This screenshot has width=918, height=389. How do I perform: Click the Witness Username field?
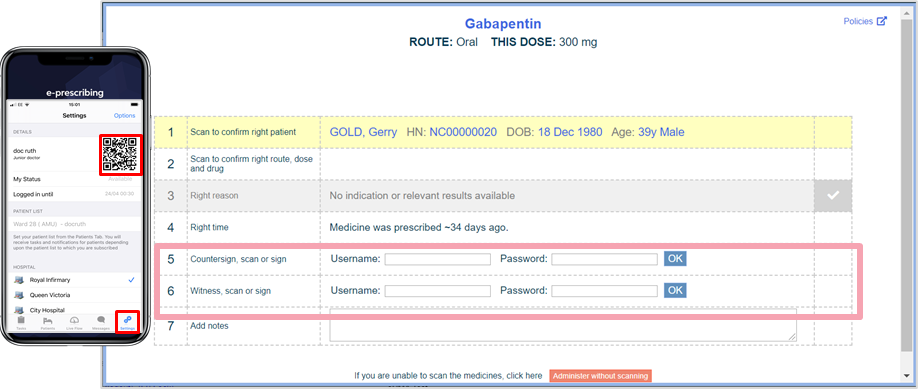(437, 291)
